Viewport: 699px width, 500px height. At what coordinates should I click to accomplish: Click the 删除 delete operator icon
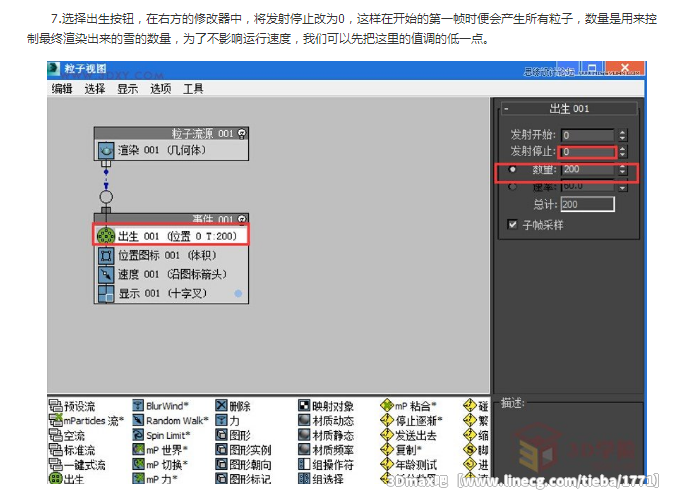point(222,406)
